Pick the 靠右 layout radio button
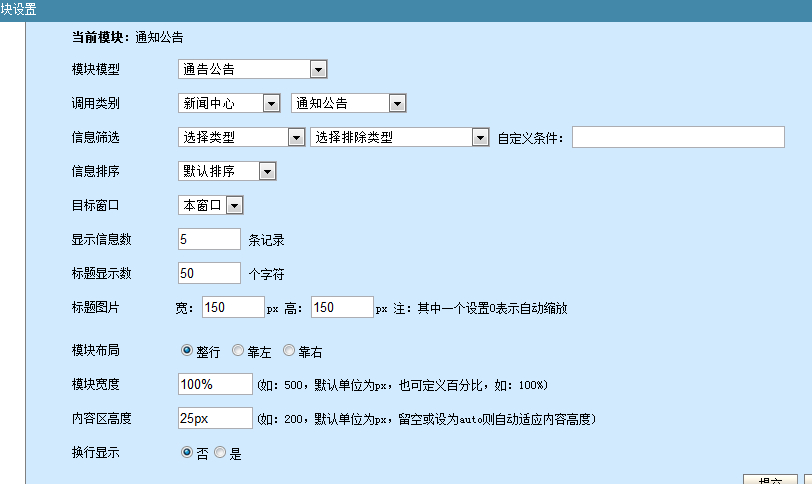 pos(290,351)
